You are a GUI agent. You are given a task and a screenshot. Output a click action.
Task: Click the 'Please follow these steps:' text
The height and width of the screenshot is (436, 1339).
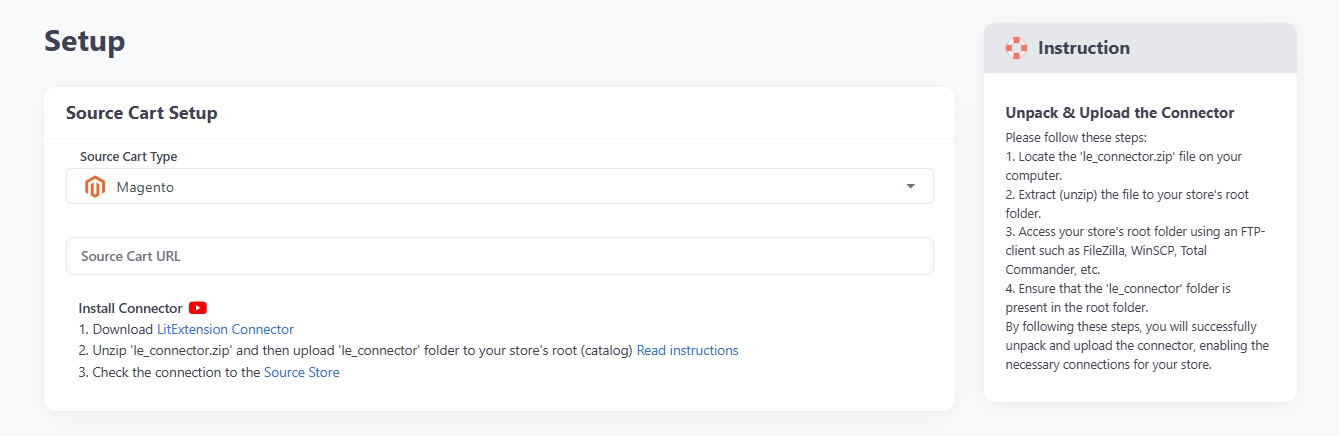pyautogui.click(x=1076, y=137)
